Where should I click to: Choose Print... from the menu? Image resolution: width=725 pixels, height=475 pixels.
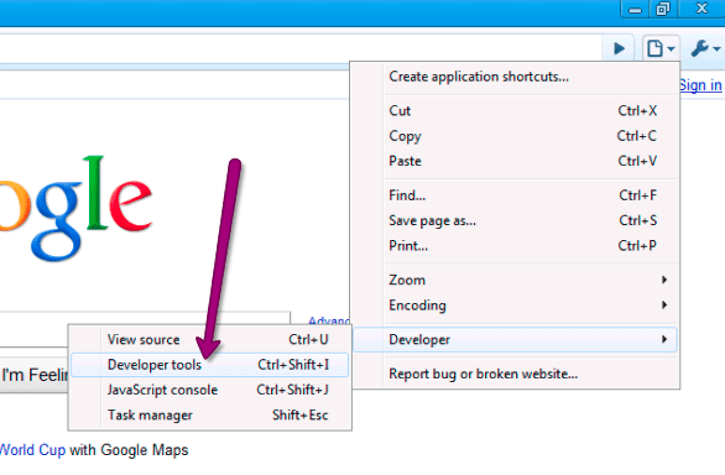[x=408, y=245]
